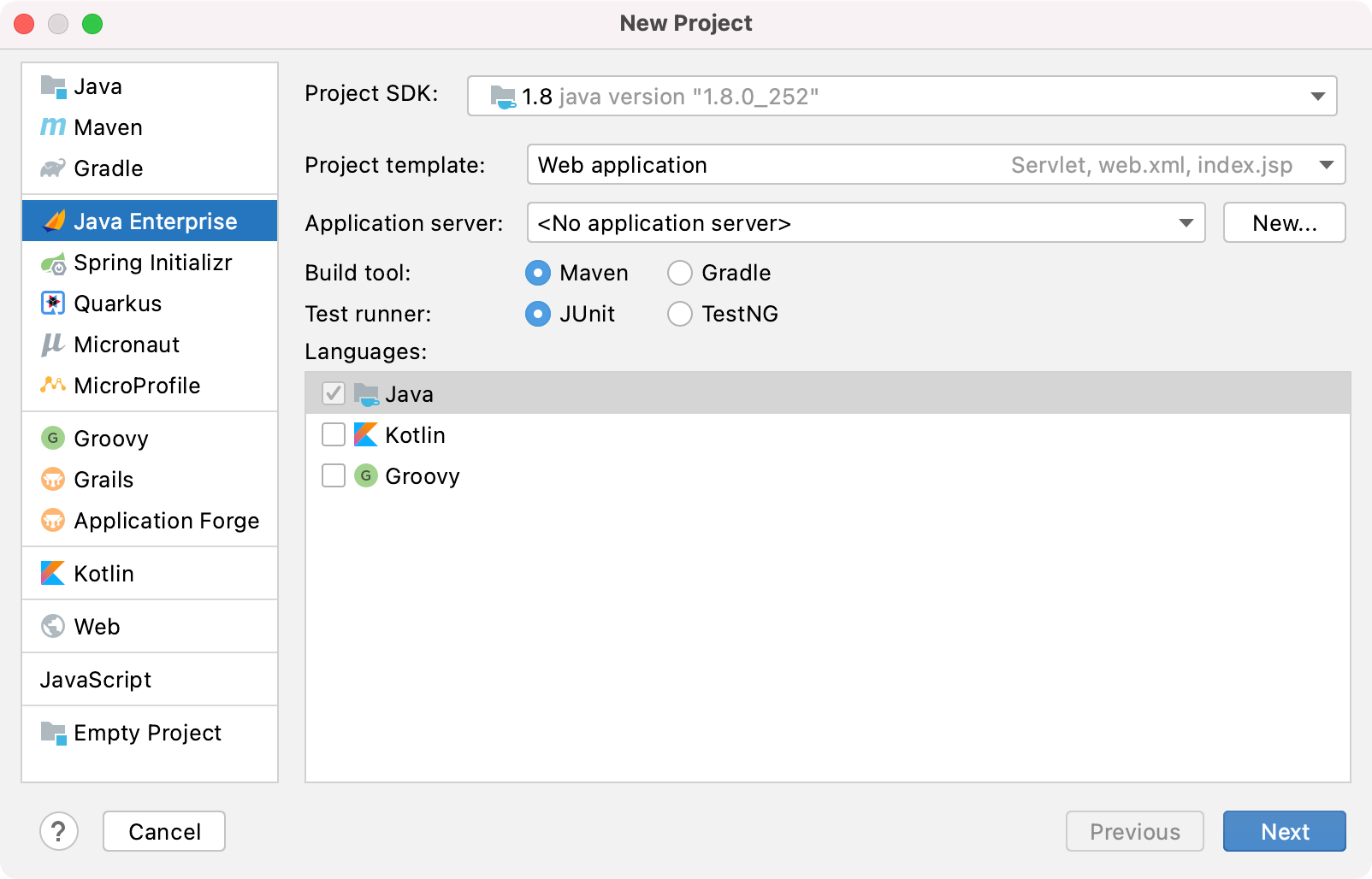Click the Application Forge icon
The image size is (1372, 879).
(53, 520)
